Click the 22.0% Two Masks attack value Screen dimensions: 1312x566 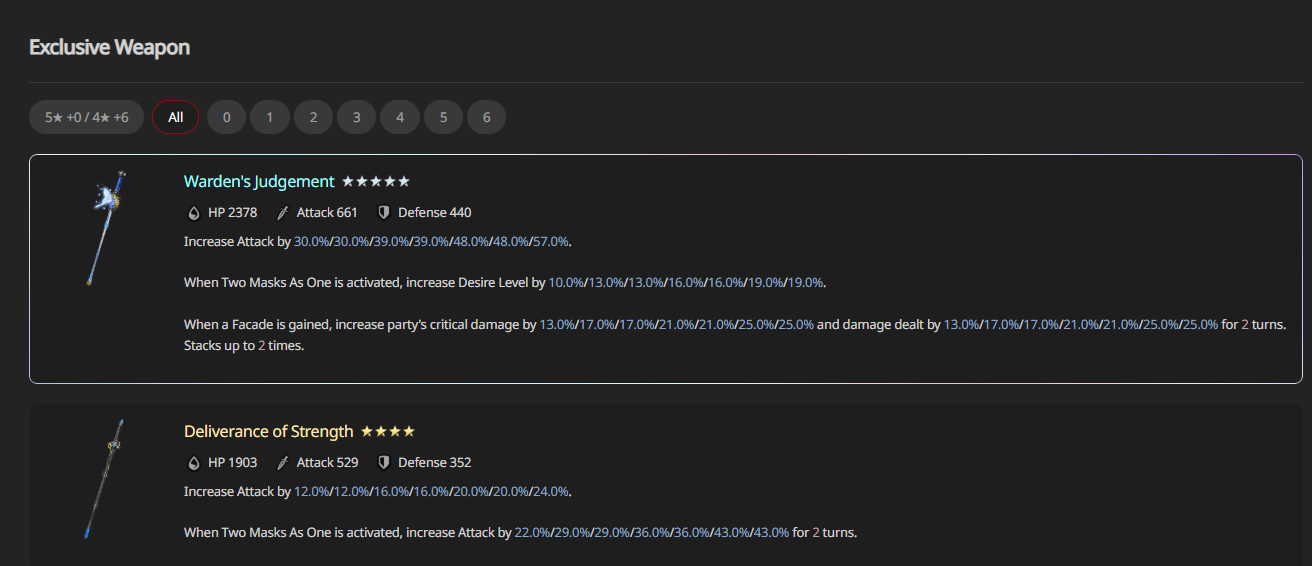(532, 532)
